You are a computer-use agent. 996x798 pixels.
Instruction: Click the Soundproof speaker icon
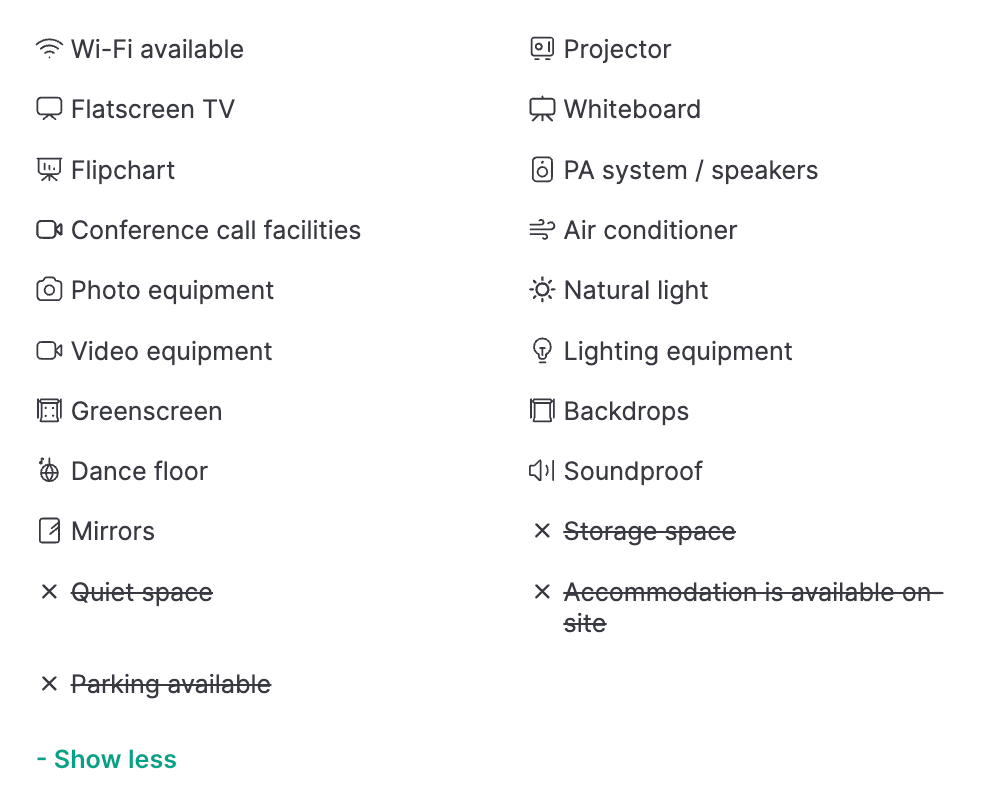(x=542, y=471)
